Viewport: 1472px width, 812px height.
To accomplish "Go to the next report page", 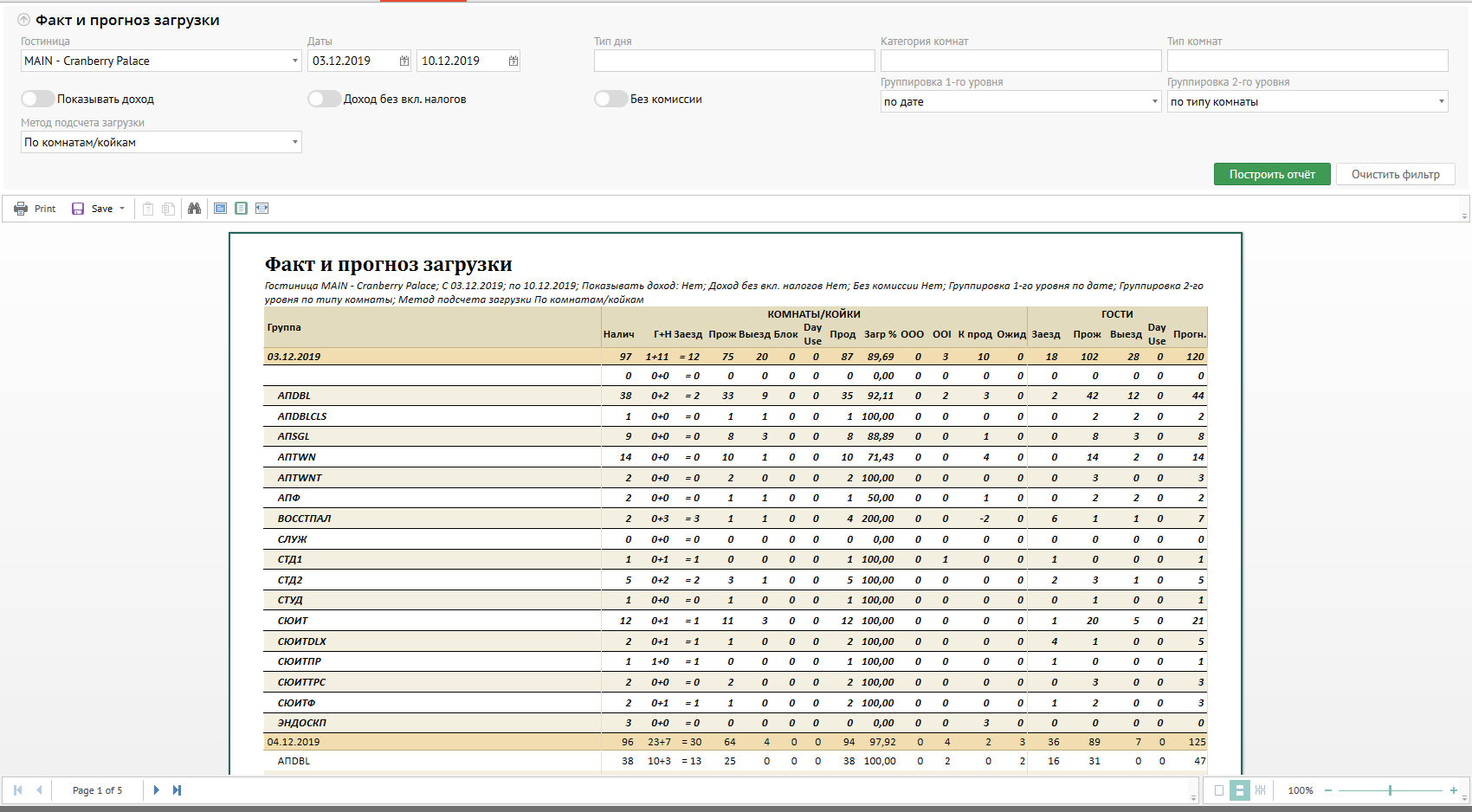I will pyautogui.click(x=156, y=790).
